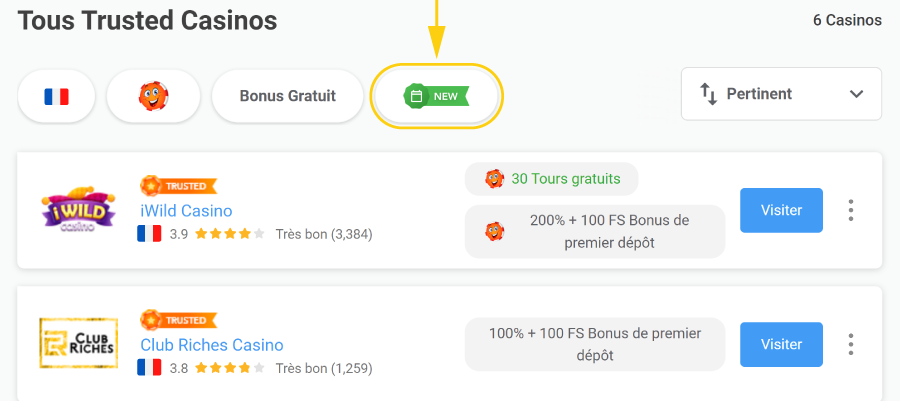Open the Club Riches Casino link
The height and width of the screenshot is (401, 900).
[211, 345]
